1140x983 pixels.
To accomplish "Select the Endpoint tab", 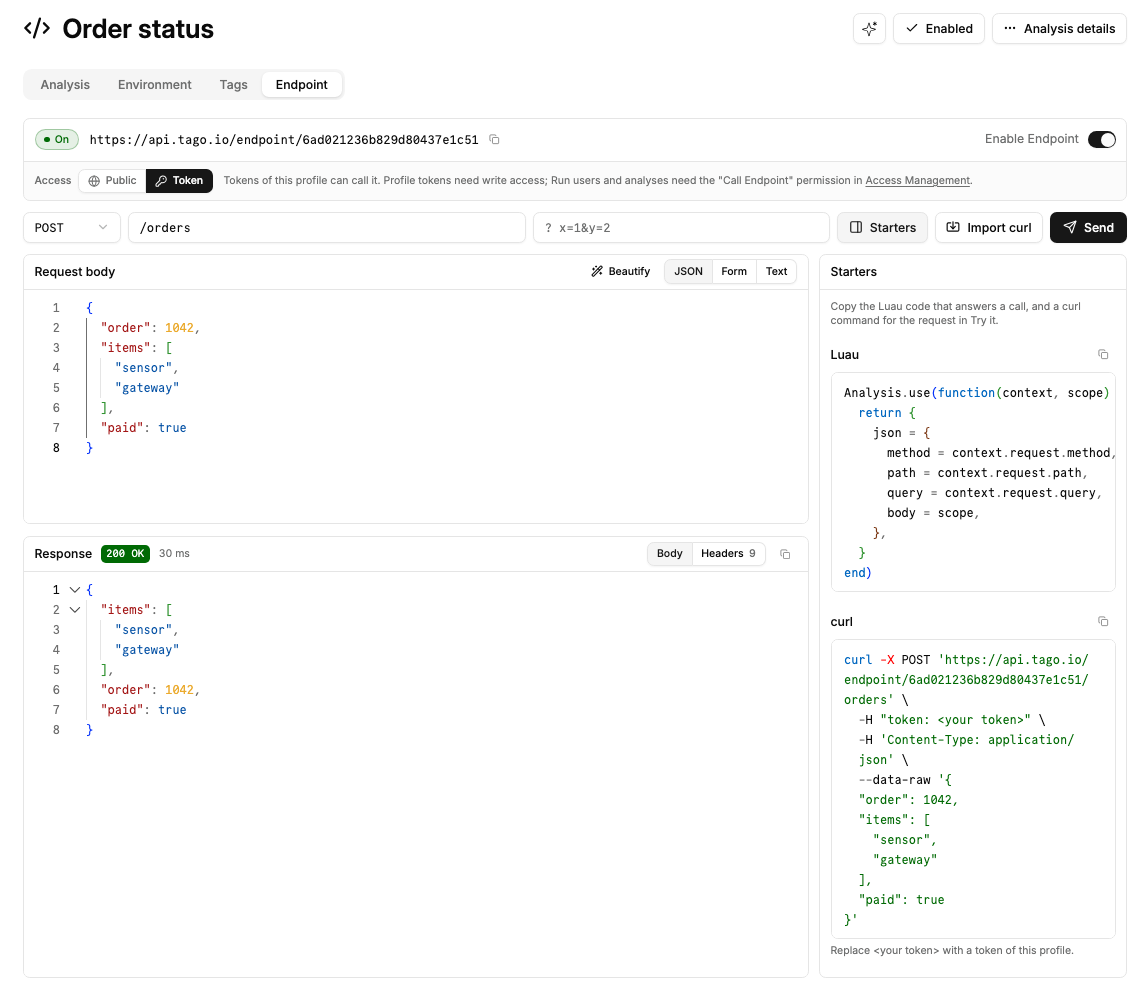I will click(302, 85).
